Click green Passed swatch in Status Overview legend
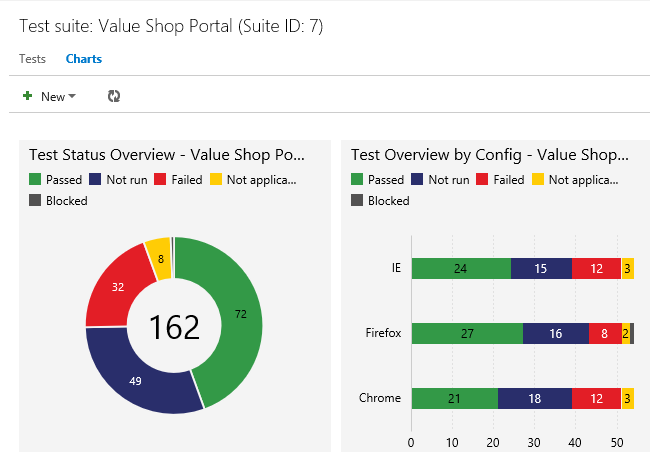This screenshot has height=459, width=650. (36, 180)
